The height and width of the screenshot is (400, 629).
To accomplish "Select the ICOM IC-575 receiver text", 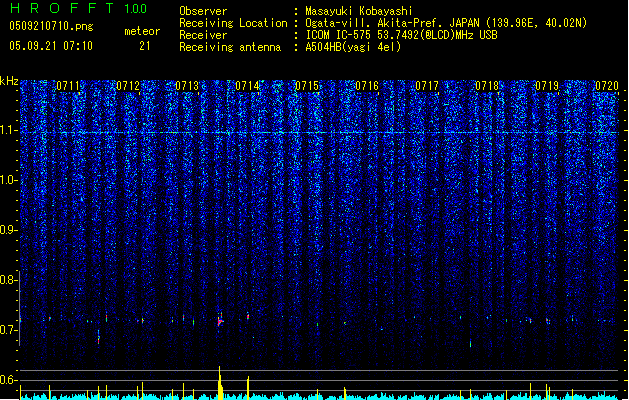I will (x=401, y=35).
